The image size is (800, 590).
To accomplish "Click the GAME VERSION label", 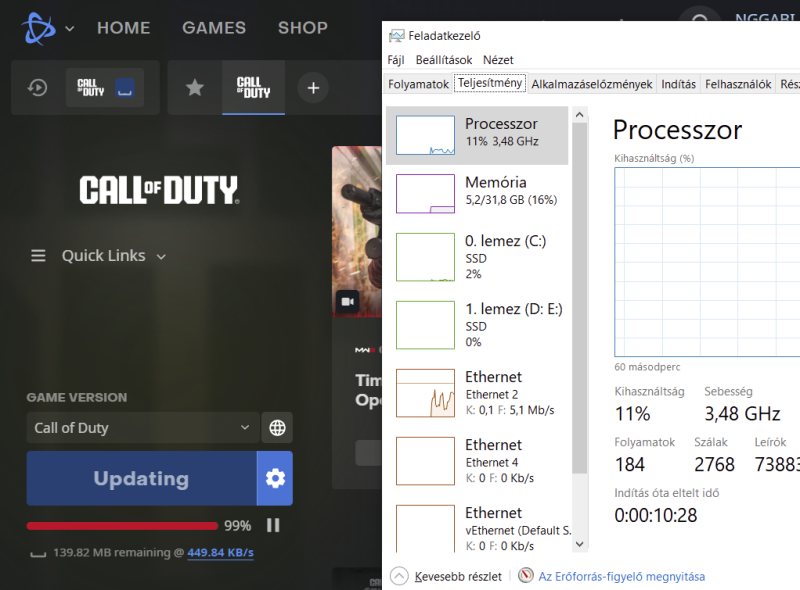I will click(x=77, y=398).
